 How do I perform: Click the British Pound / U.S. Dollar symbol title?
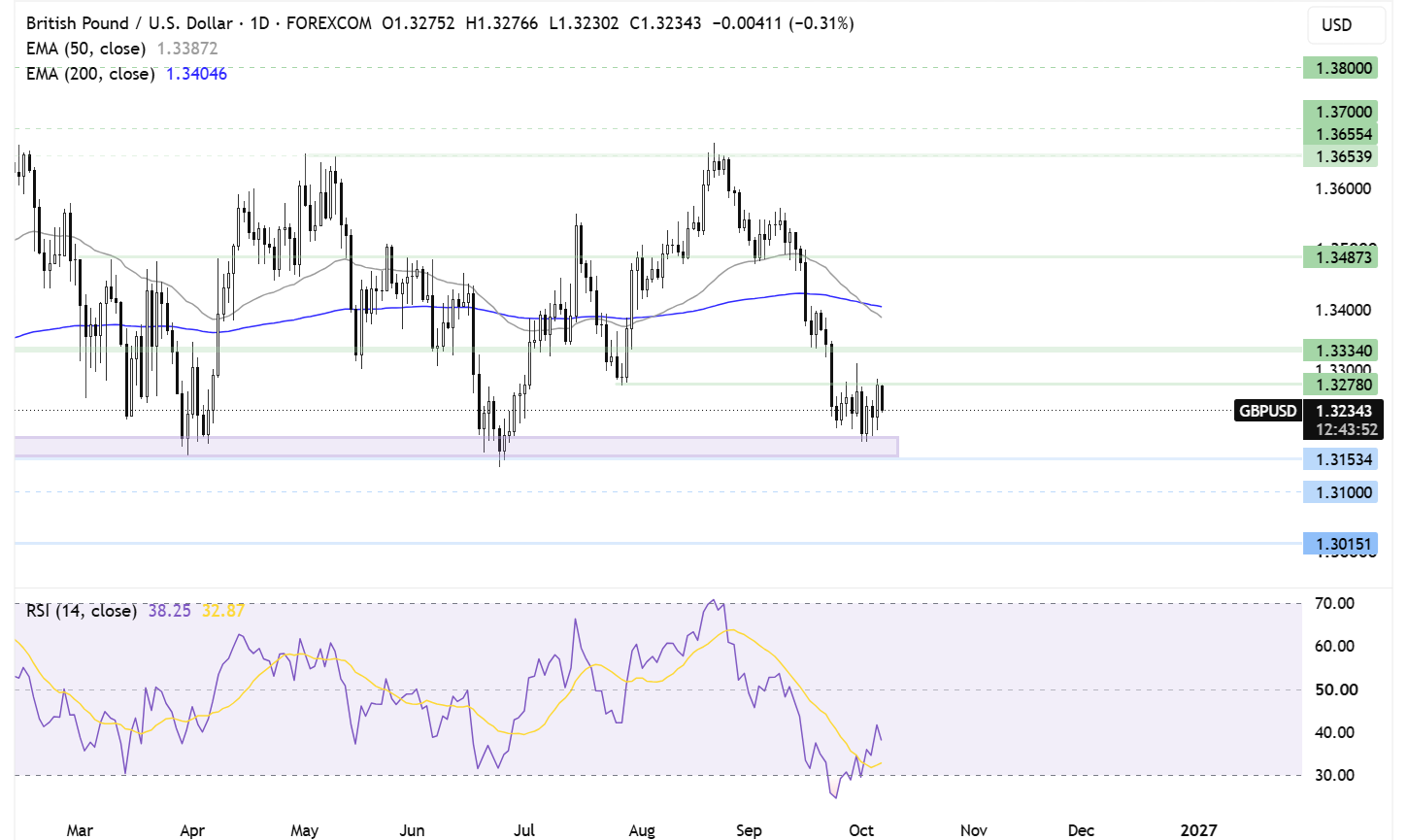pos(129,23)
